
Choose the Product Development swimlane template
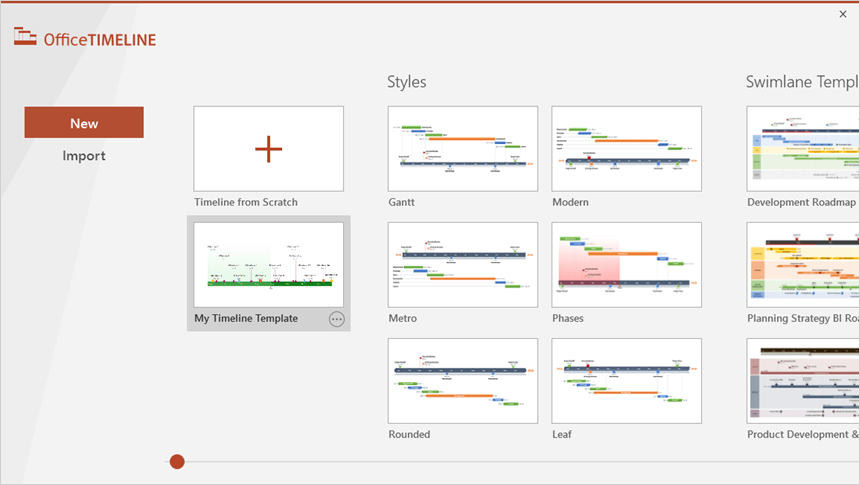[x=803, y=381]
